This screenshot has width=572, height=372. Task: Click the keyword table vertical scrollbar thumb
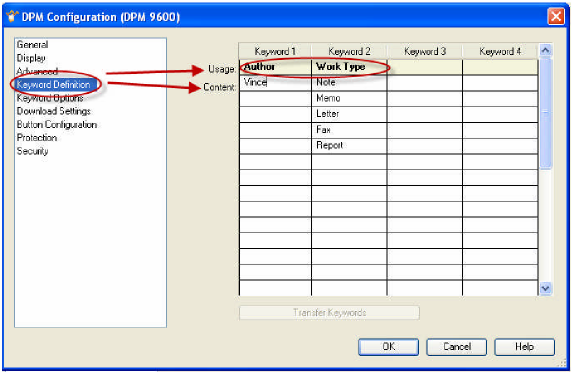pyautogui.click(x=545, y=113)
